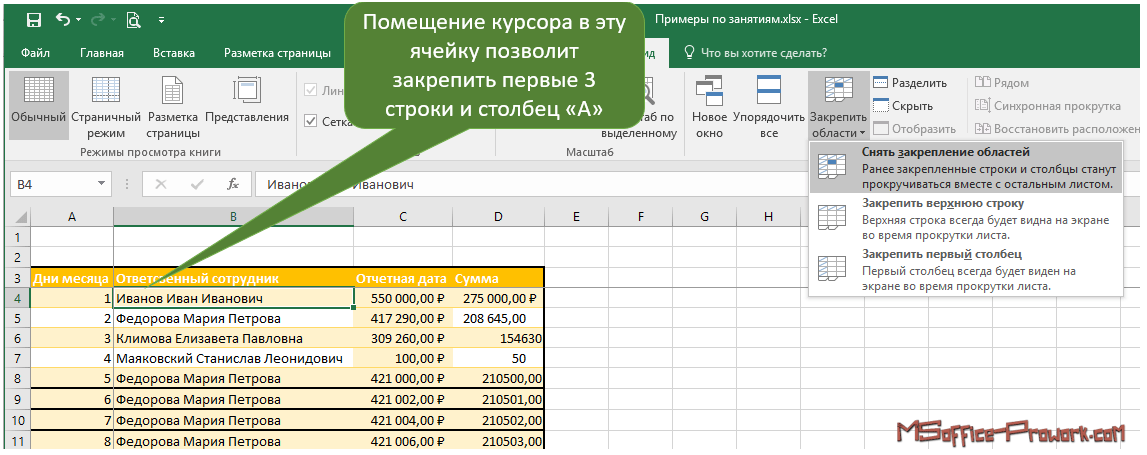Viewport: 1147px width, 455px height.
Task: Cancel the formula bar entry
Action: pyautogui.click(x=161, y=185)
